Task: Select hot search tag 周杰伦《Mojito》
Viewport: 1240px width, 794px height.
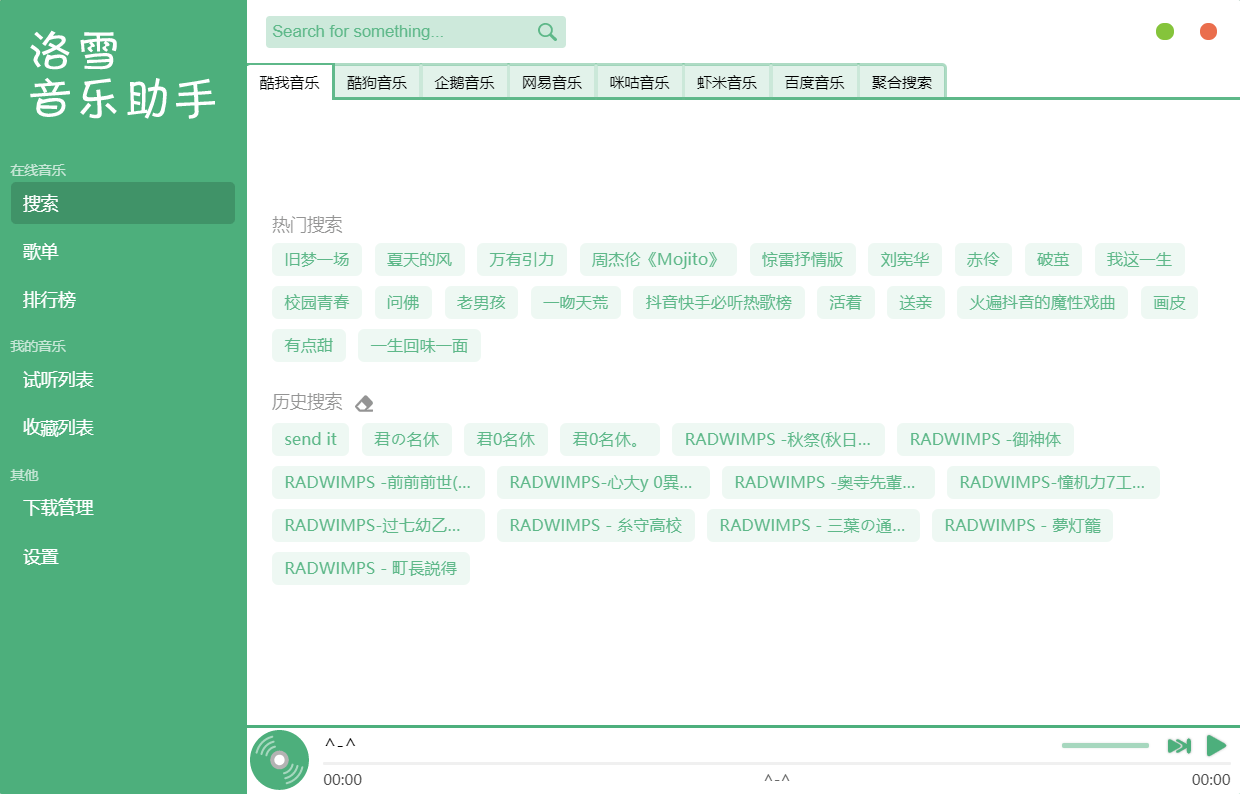Action: (x=657, y=260)
